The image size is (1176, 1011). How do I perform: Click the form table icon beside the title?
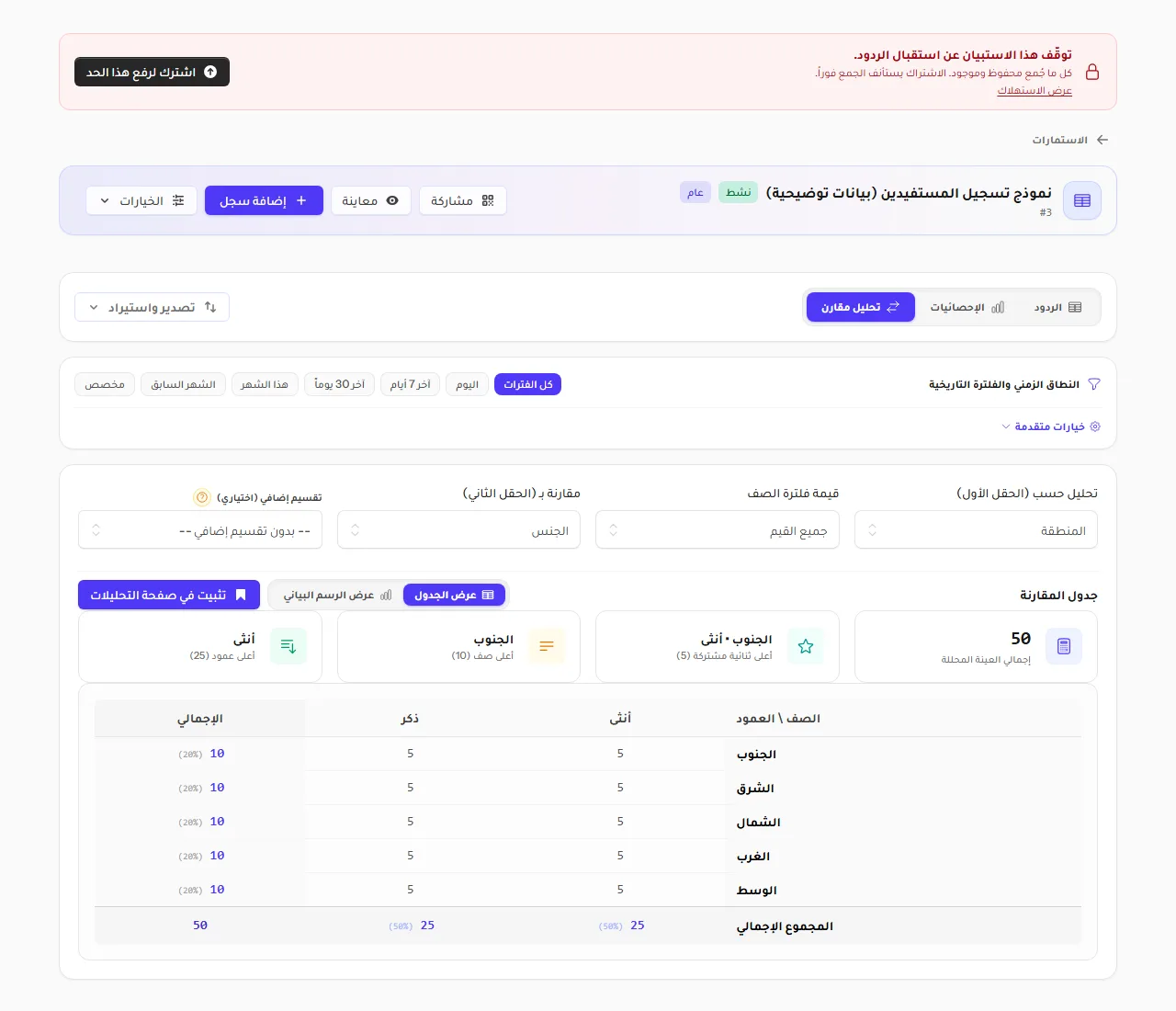[1082, 200]
